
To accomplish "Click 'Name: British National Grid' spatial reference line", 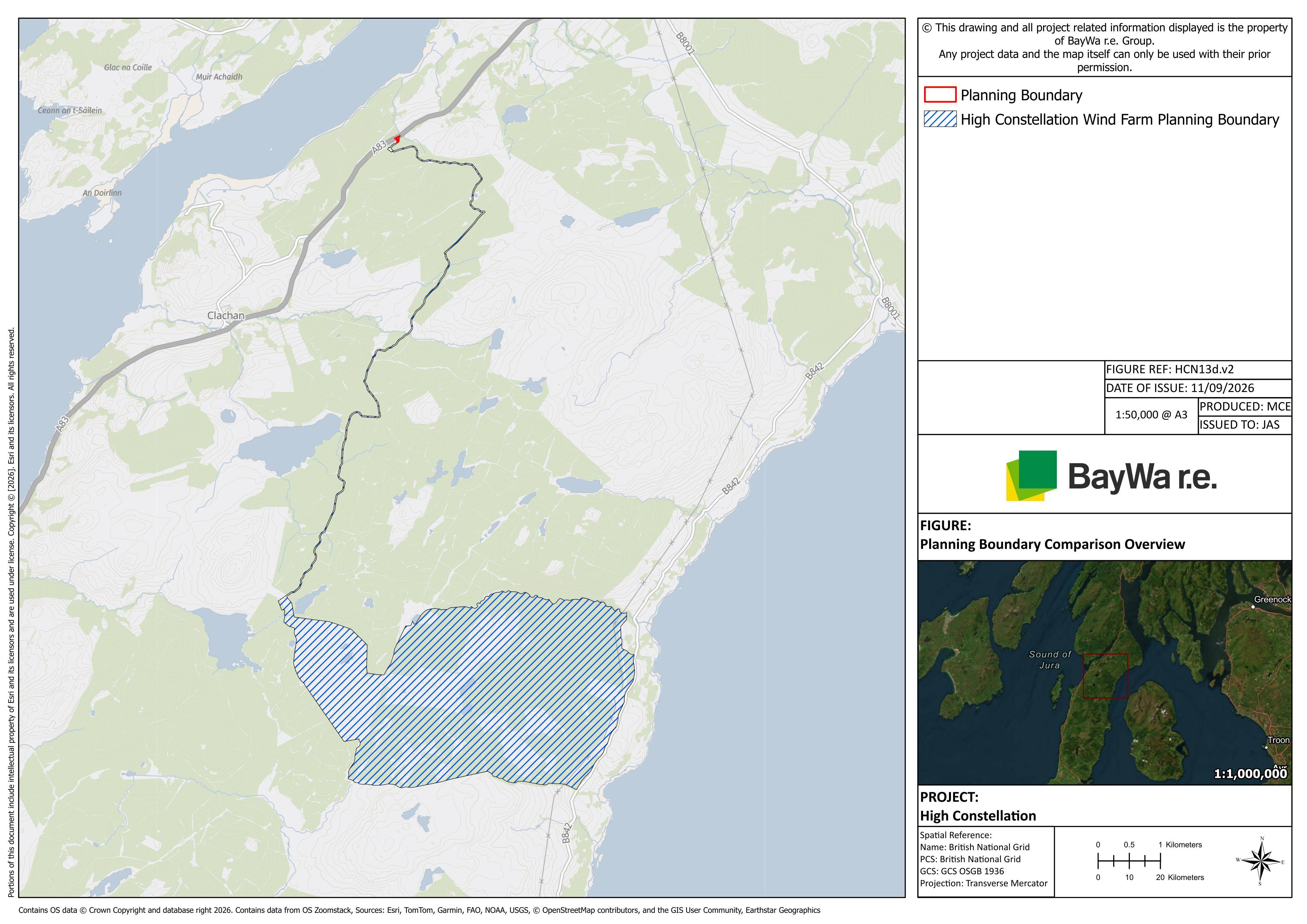I will pos(975,847).
